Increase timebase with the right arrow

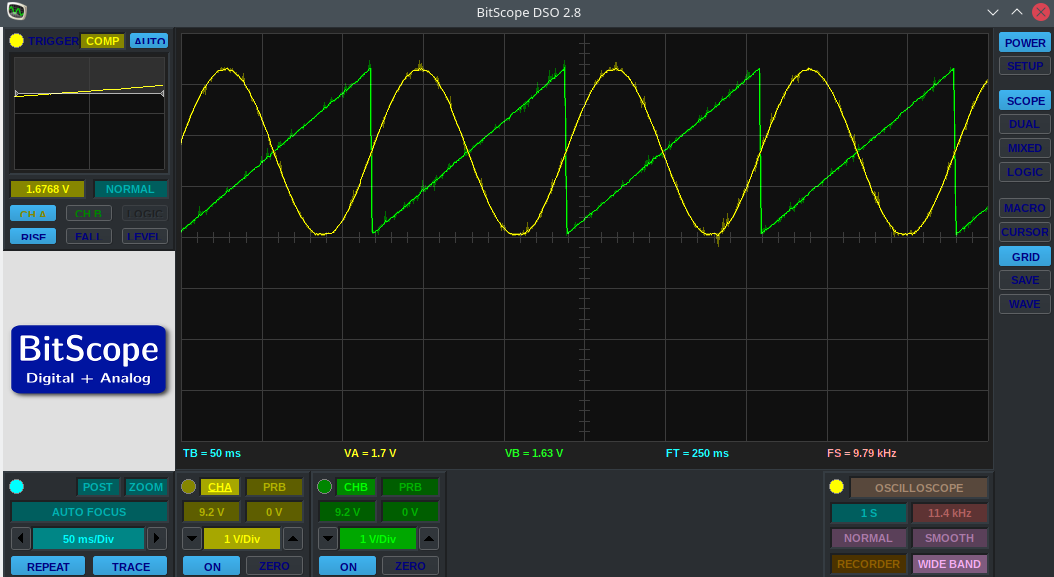click(x=156, y=538)
